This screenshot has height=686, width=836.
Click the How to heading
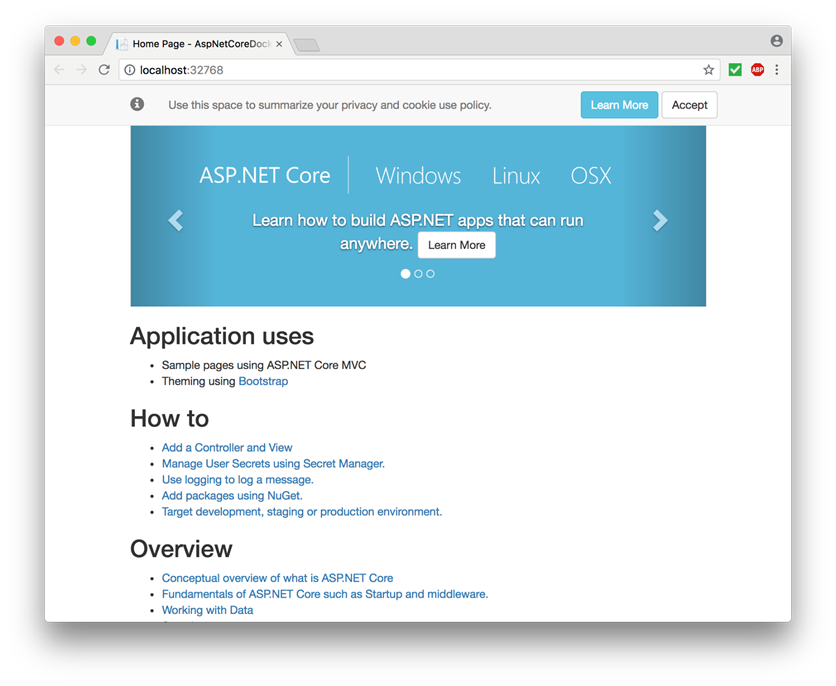pos(170,418)
